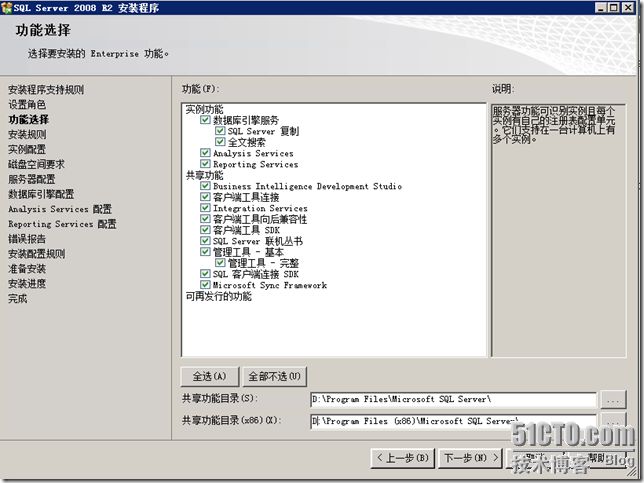Toggle the 管理工具 - 完整 checkbox

point(220,262)
